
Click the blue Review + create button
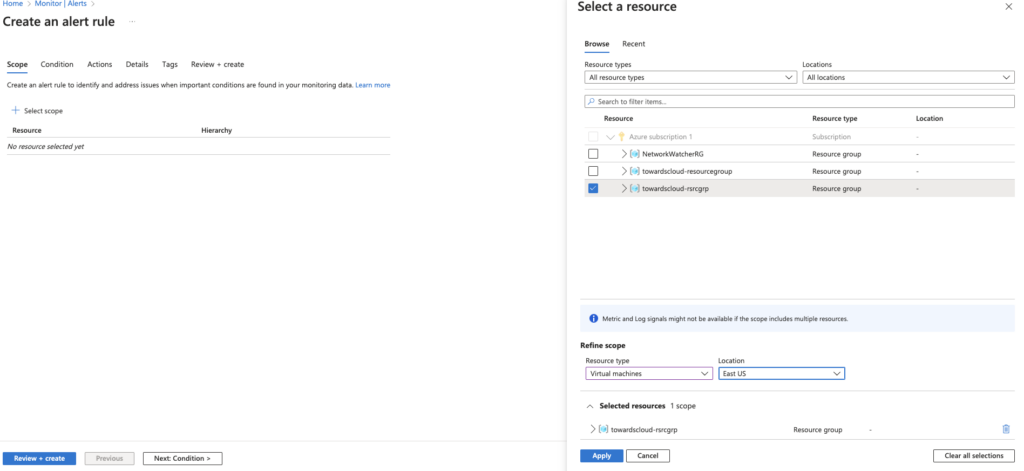pyautogui.click(x=39, y=459)
